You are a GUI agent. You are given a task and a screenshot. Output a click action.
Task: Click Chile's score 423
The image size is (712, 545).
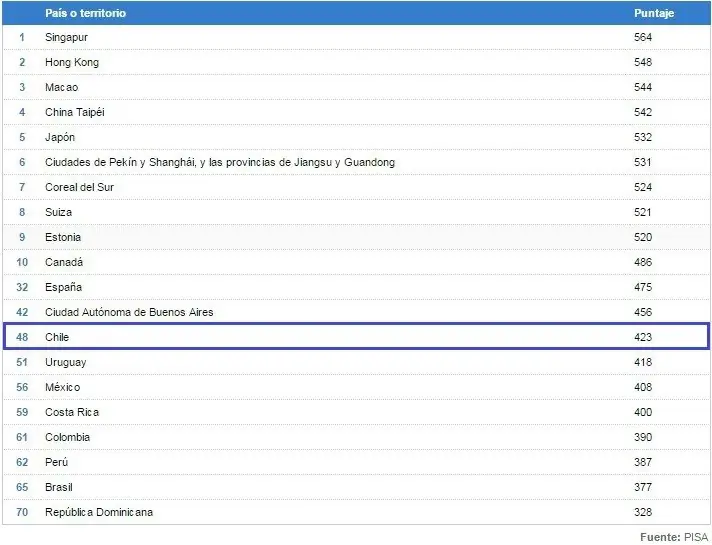tap(643, 337)
